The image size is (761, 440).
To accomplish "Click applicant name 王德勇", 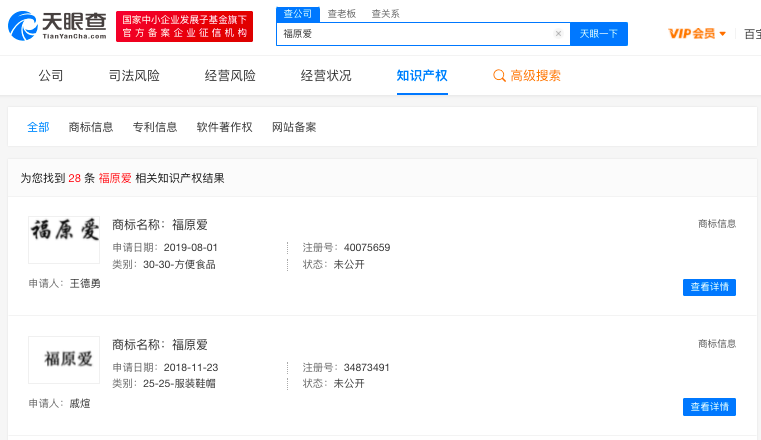I will click(85, 283).
